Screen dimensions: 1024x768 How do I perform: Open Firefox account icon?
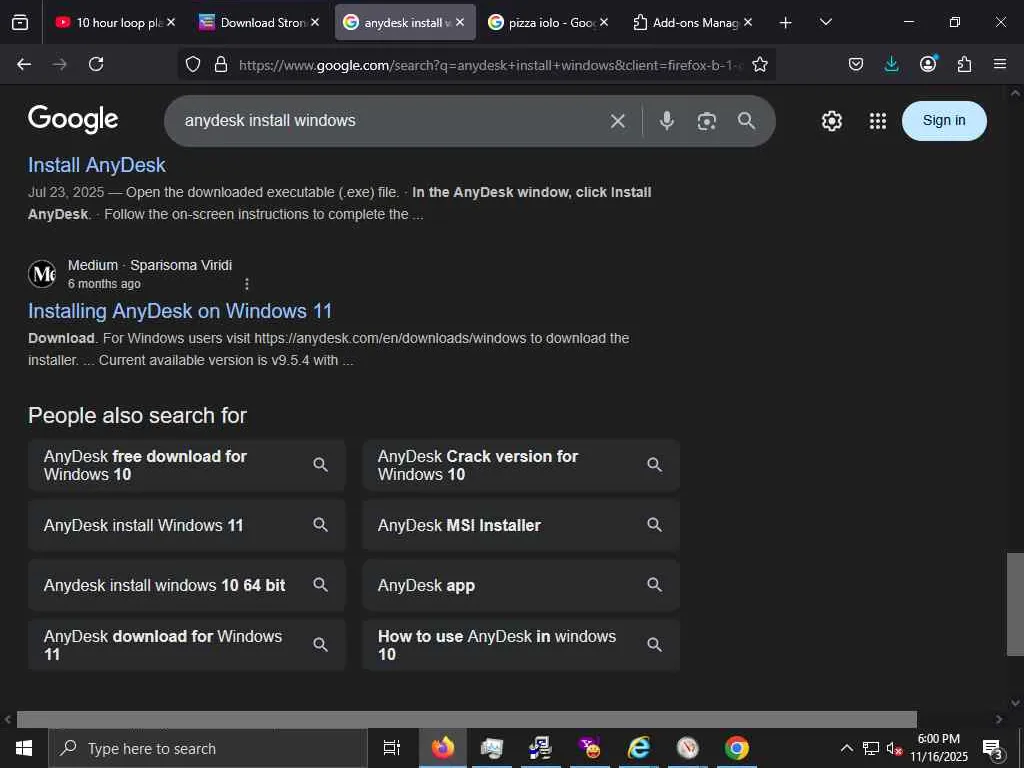point(928,64)
